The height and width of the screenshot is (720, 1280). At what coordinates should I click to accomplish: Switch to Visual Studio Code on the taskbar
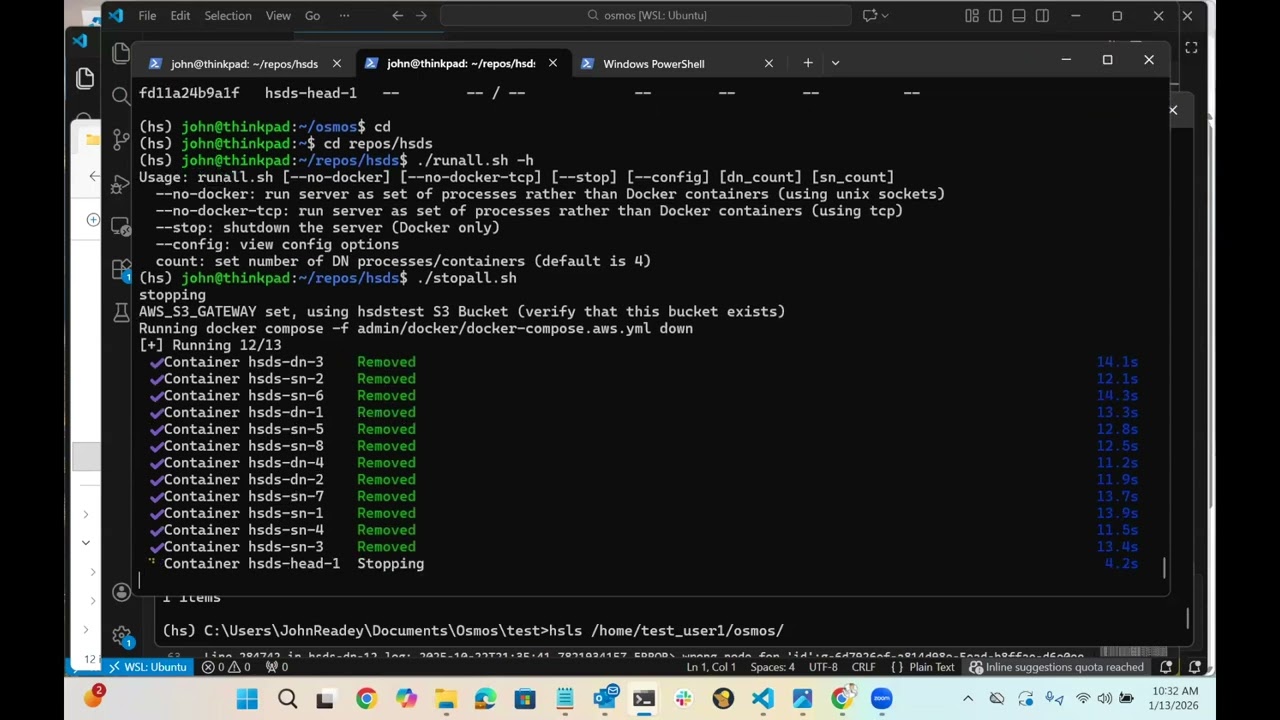click(x=762, y=699)
